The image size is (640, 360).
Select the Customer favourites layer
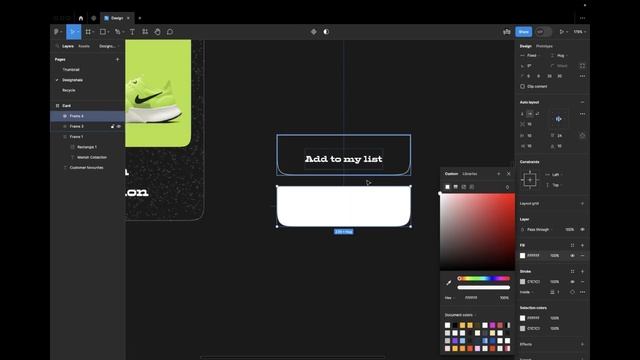(x=86, y=168)
